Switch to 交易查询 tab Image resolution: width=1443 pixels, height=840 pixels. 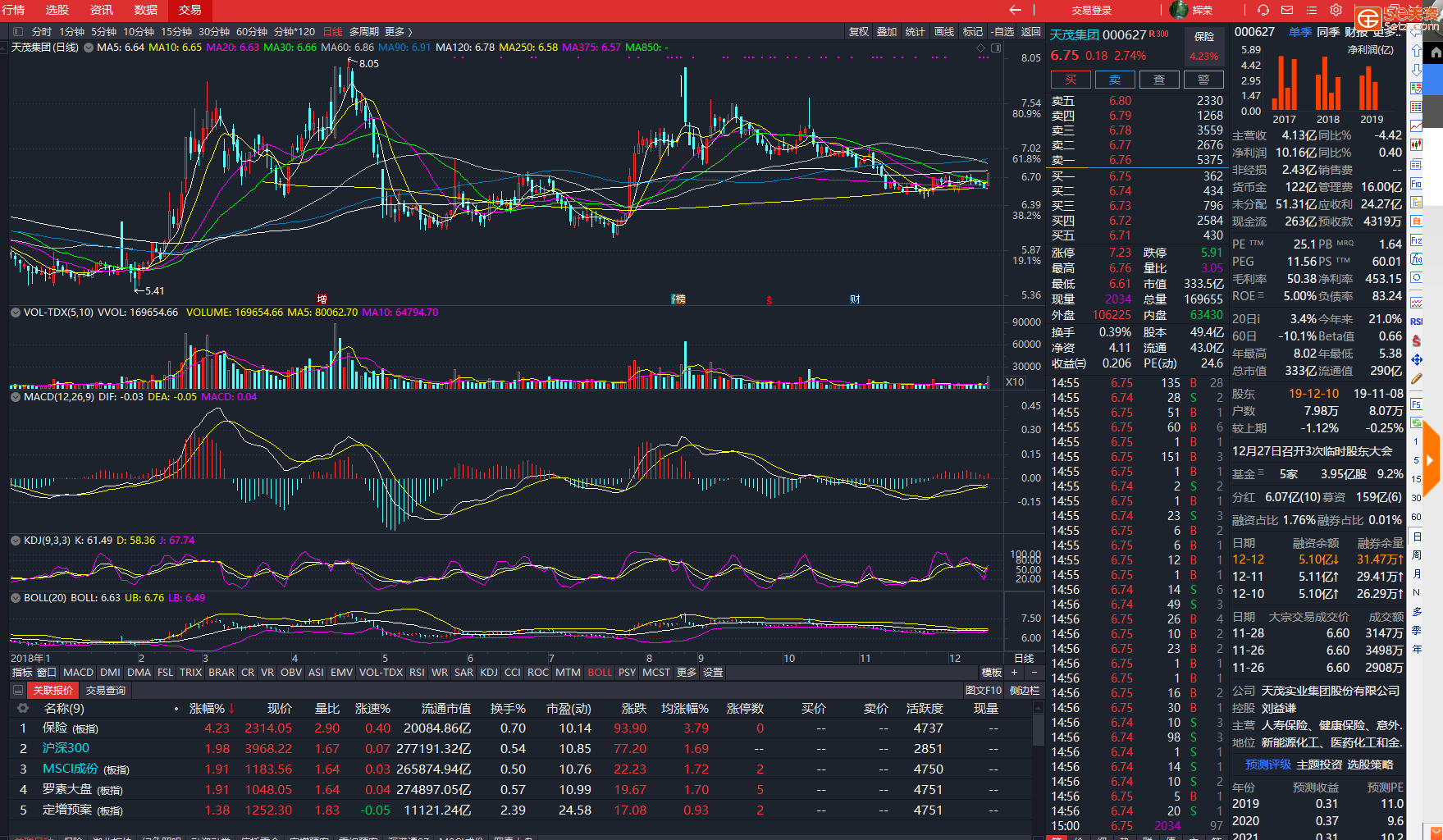[x=106, y=691]
